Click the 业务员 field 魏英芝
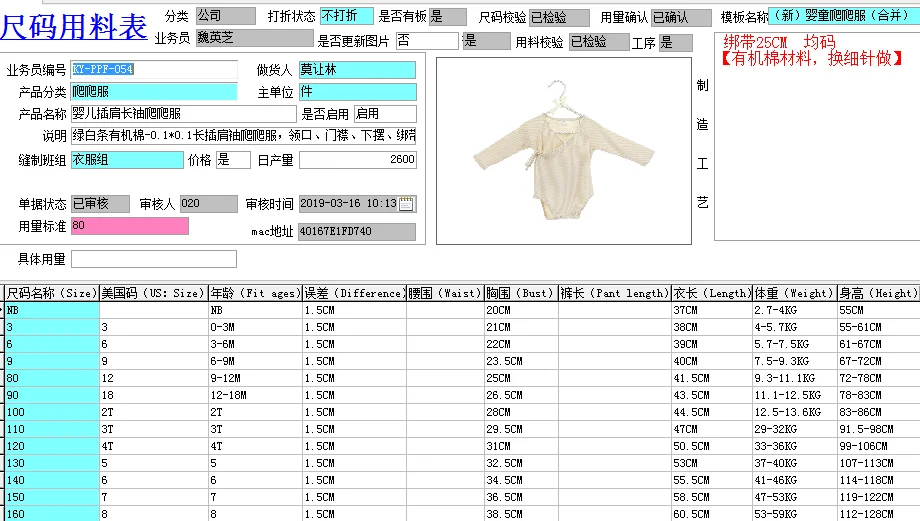 click(255, 38)
